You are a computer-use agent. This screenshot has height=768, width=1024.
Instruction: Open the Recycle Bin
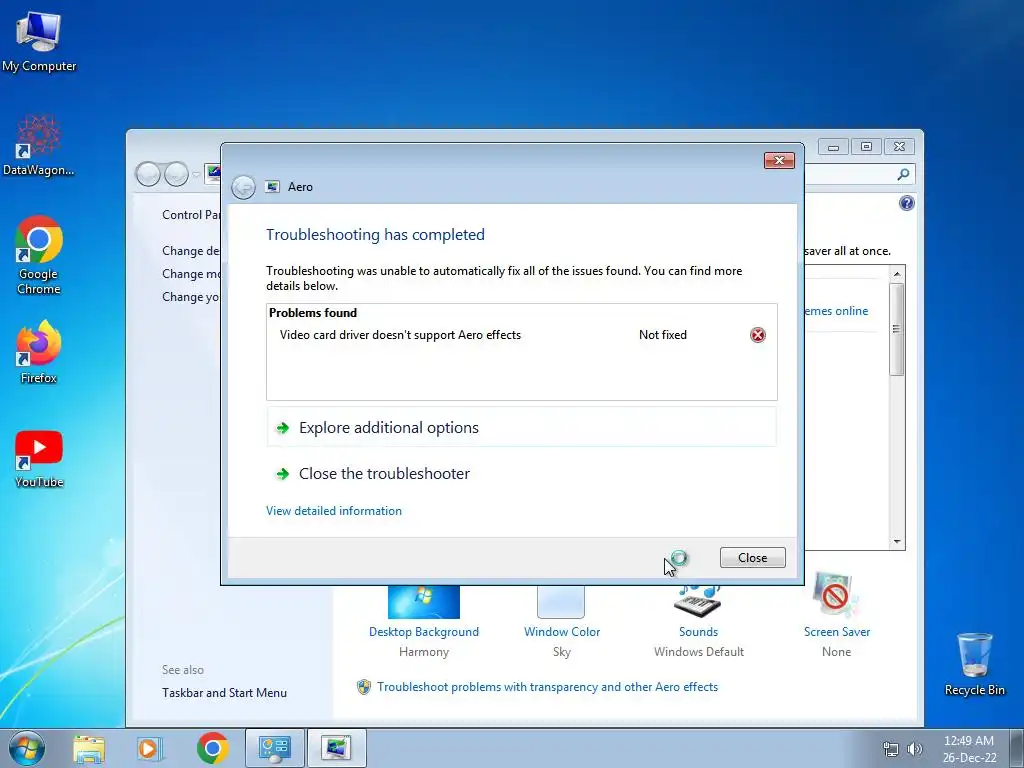click(974, 664)
